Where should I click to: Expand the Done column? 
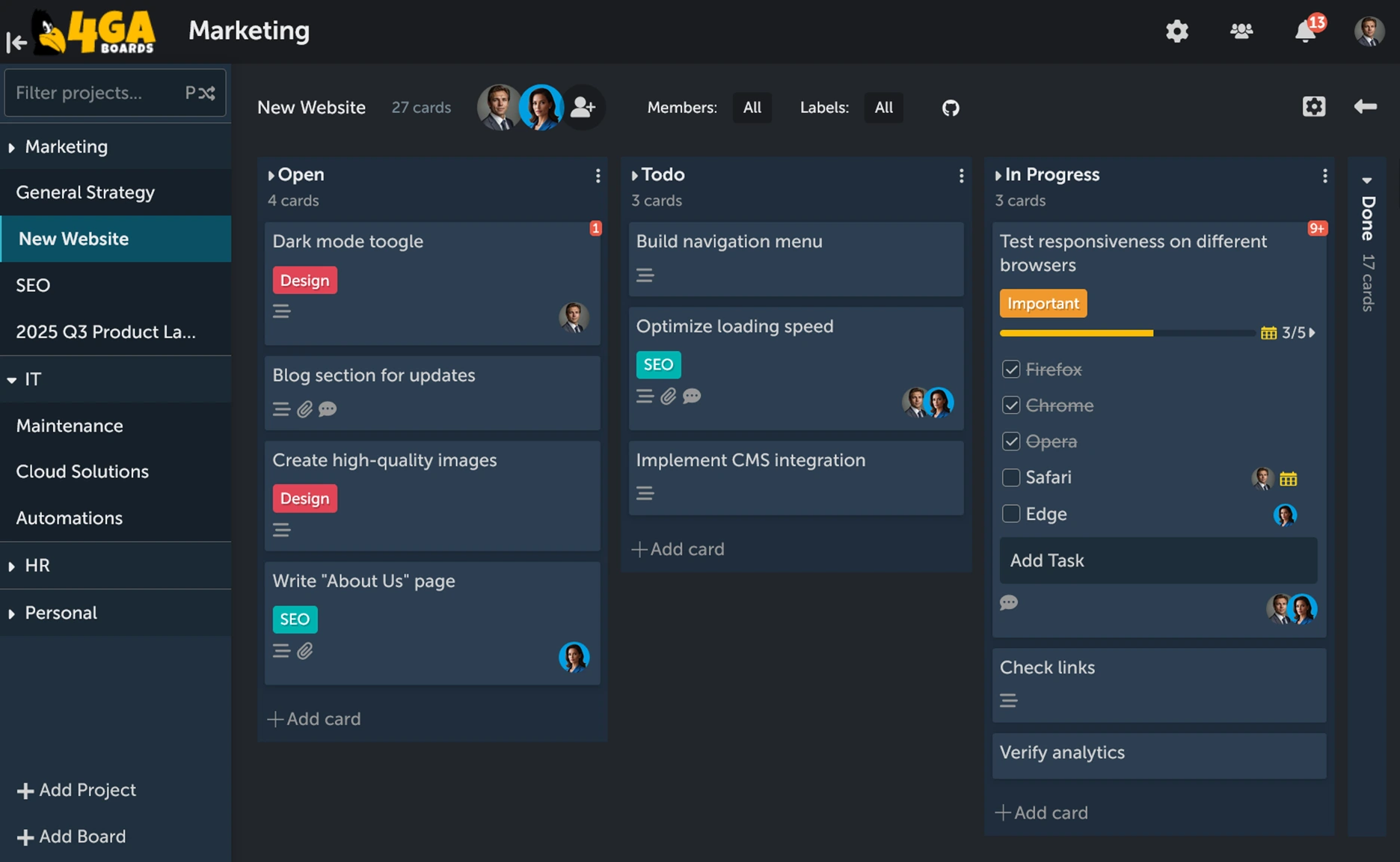point(1367,180)
